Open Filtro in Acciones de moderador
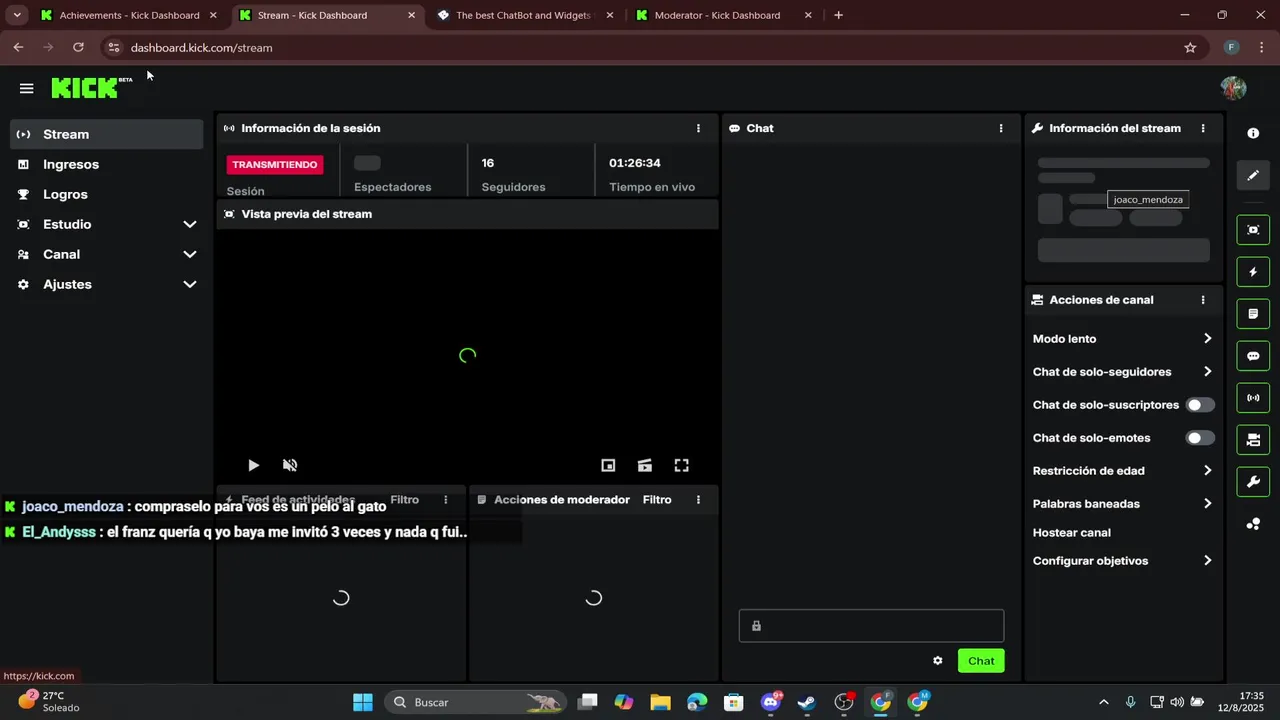This screenshot has width=1280, height=720. (657, 500)
